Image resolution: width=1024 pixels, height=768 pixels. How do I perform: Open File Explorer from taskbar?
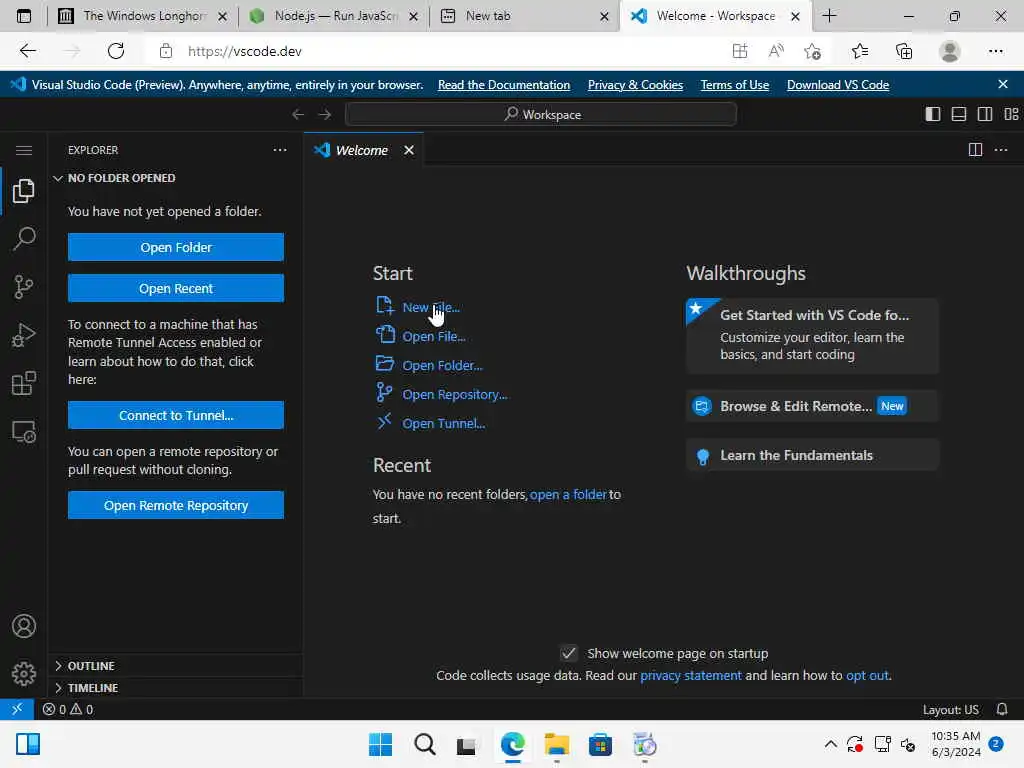pyautogui.click(x=556, y=744)
